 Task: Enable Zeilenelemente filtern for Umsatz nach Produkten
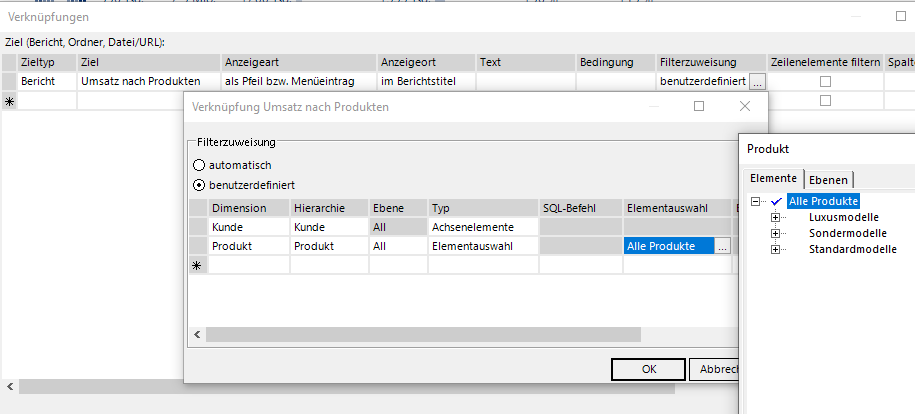click(825, 82)
